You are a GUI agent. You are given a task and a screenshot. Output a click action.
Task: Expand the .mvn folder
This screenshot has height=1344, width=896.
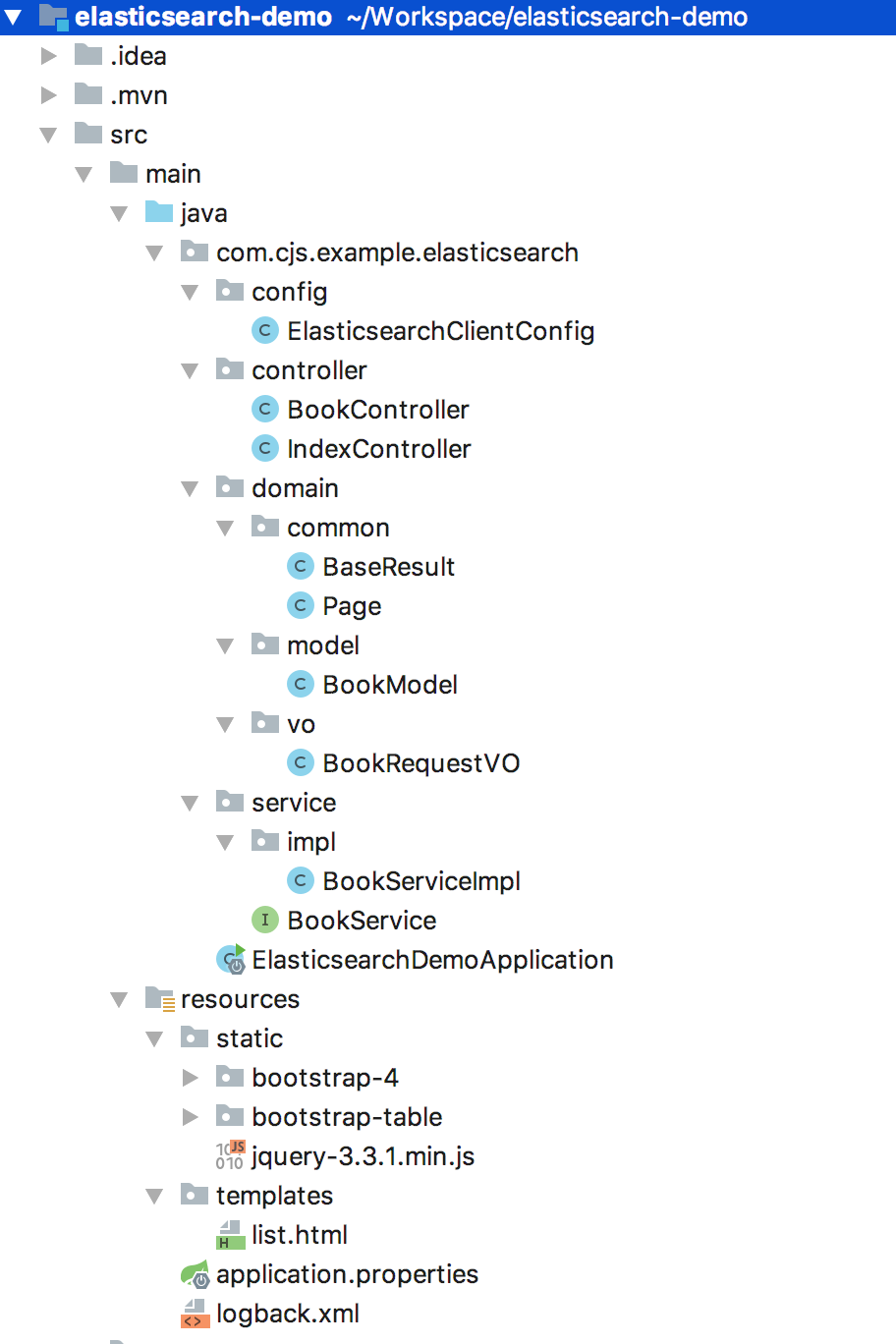coord(49,95)
